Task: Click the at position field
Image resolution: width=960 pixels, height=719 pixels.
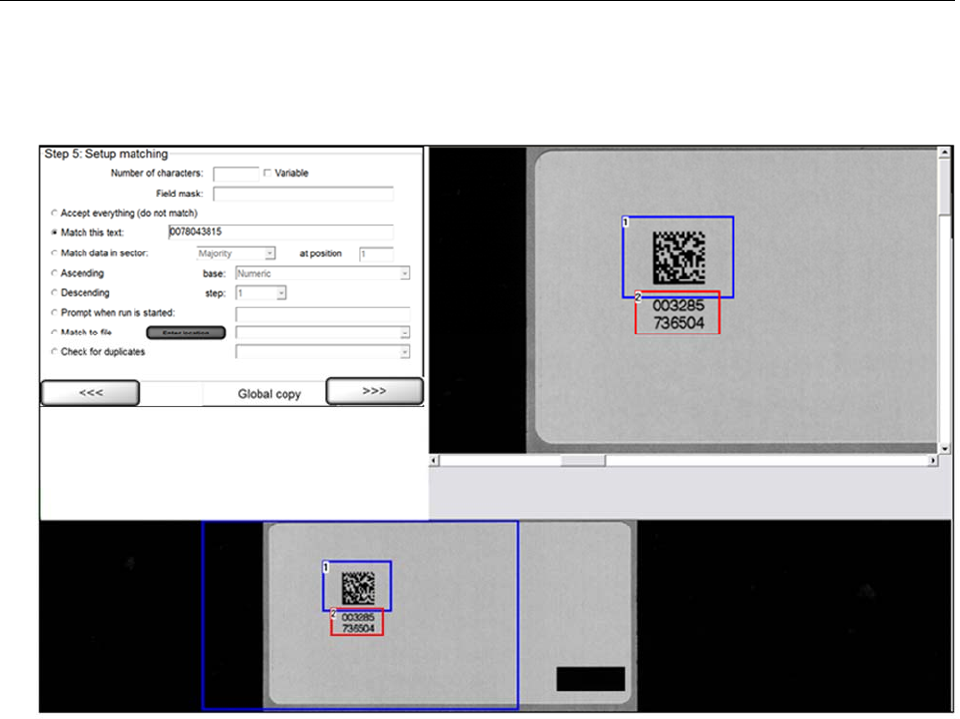Action: [376, 254]
